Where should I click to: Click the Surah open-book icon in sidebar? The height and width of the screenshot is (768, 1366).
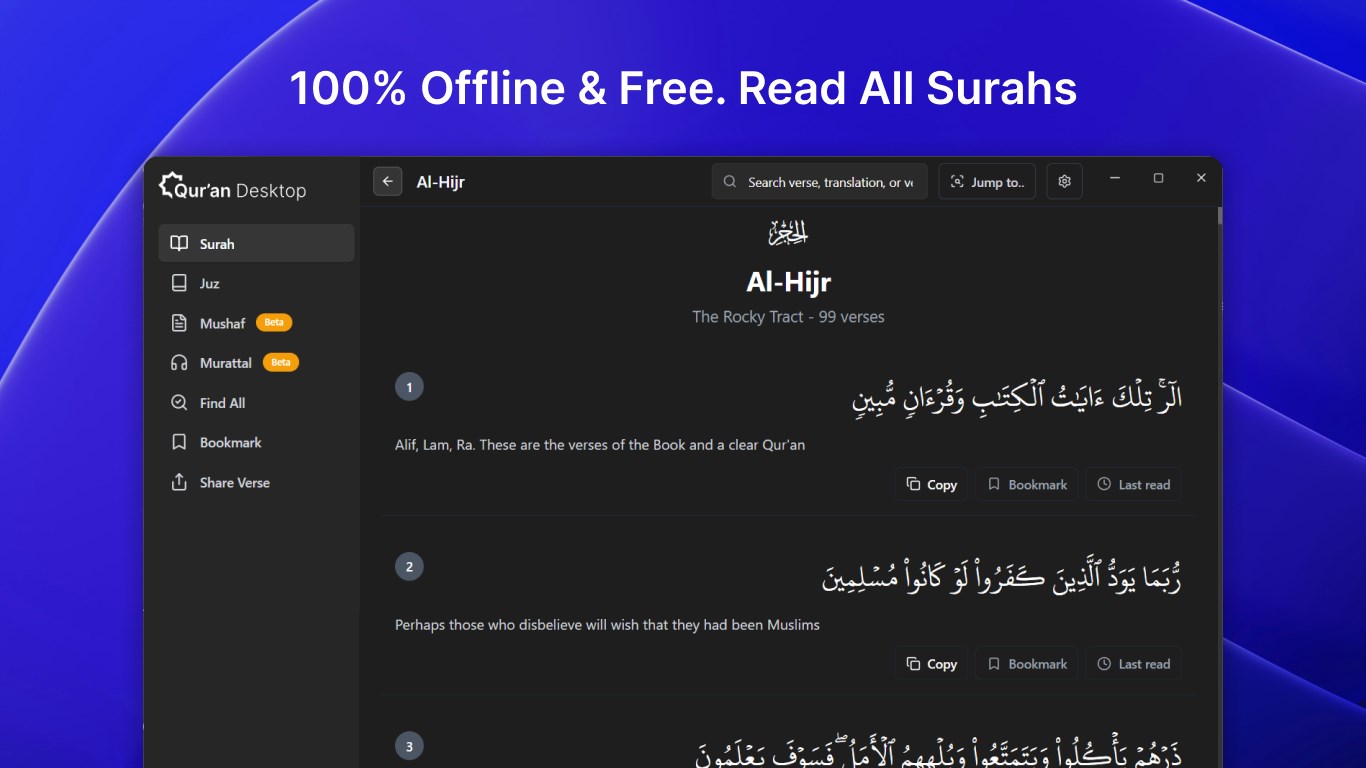click(179, 243)
